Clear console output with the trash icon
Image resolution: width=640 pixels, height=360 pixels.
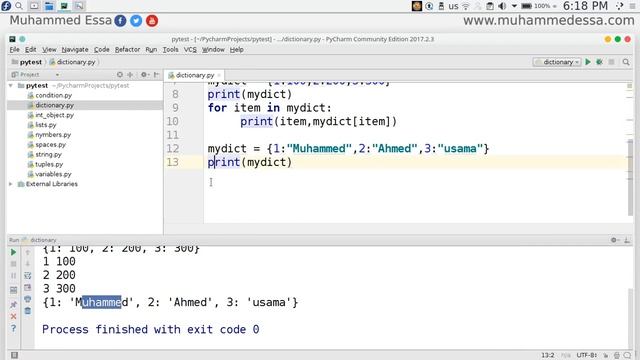[x=28, y=311]
